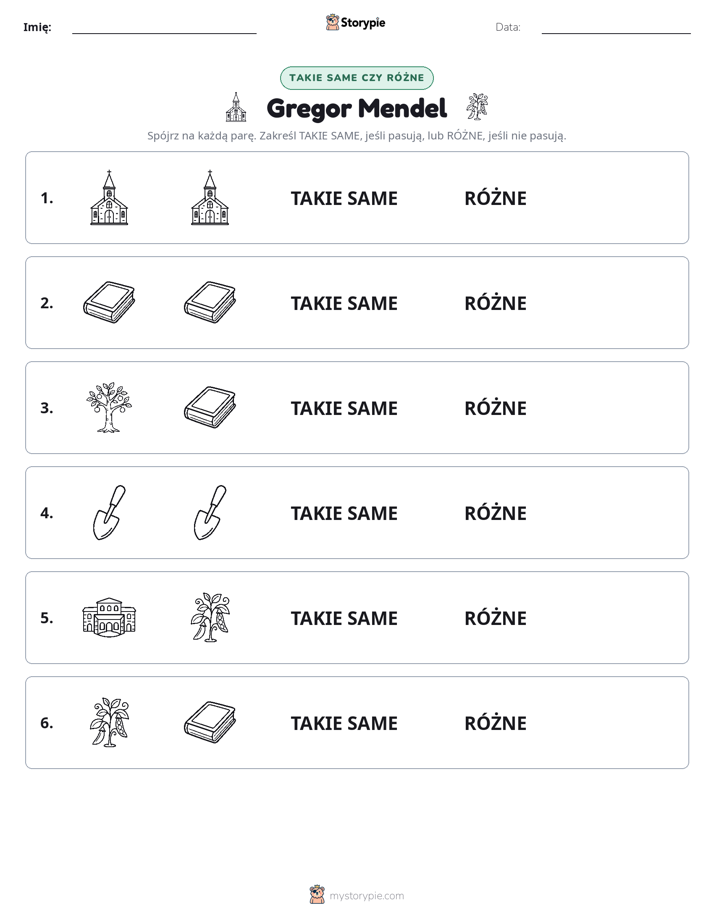Click the left book icon in row 2

click(x=109, y=302)
